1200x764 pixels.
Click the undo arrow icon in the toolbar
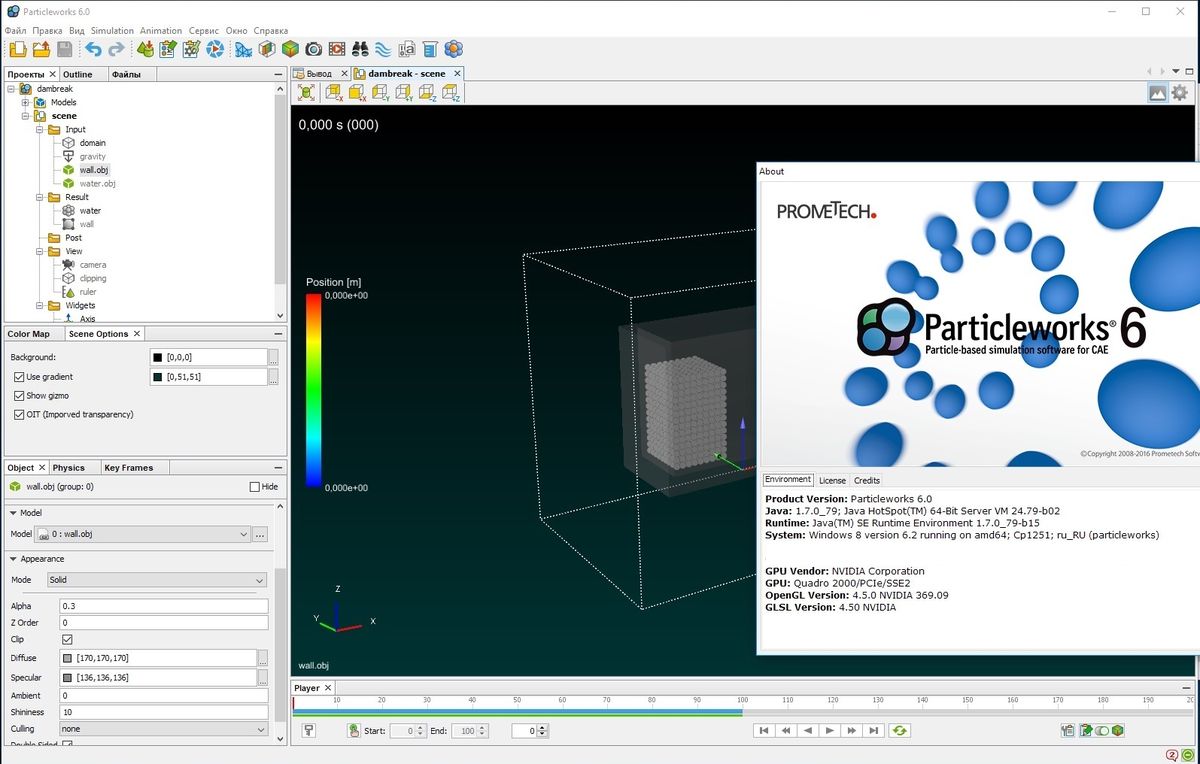pos(93,49)
